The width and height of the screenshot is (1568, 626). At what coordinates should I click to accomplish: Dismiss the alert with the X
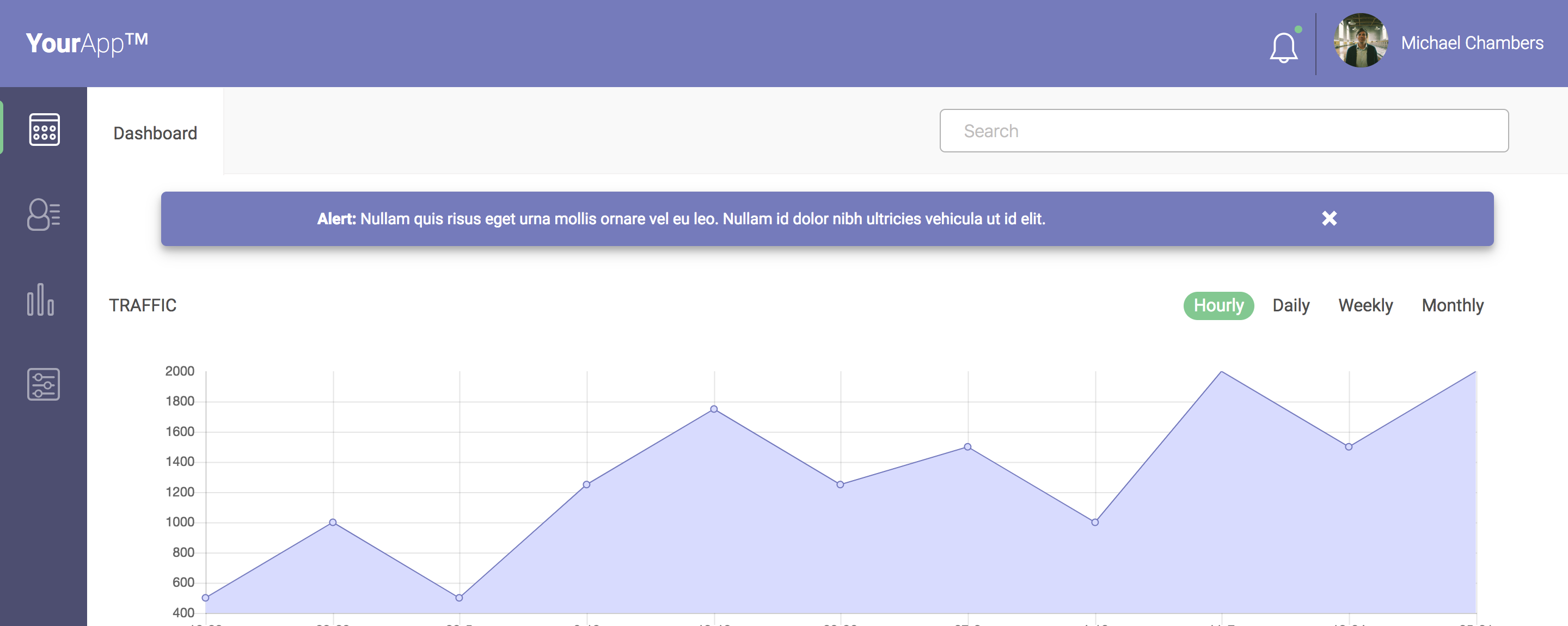coord(1330,218)
